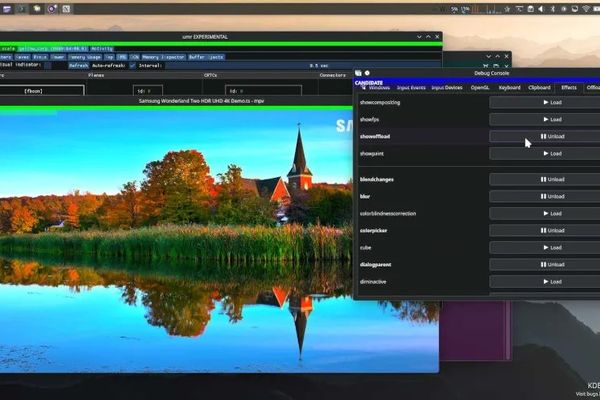Toggle the Visual indicator checkbox
This screenshot has height=400, width=600.
[x=47, y=65]
